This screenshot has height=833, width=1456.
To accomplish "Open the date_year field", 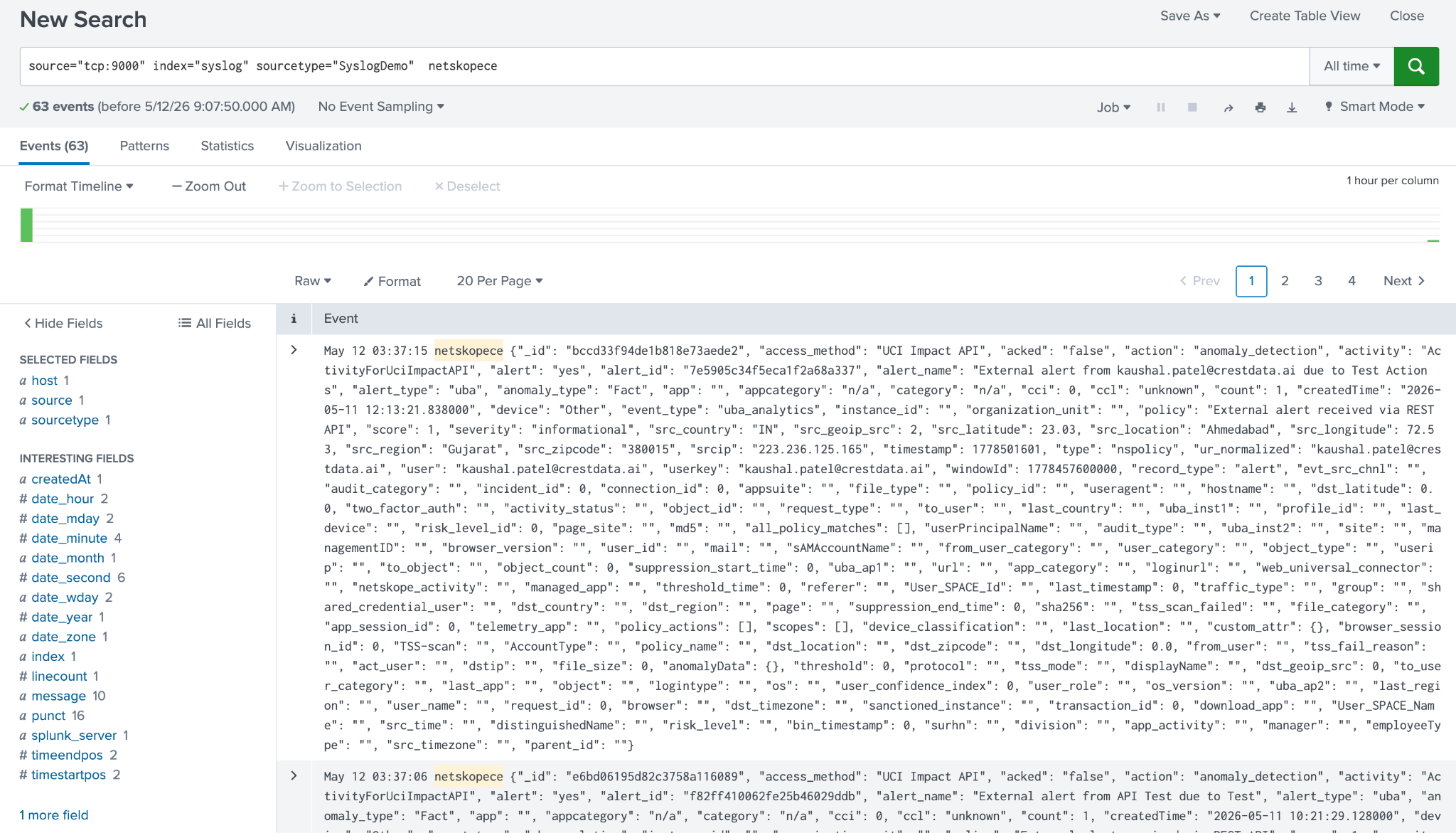I will click(x=62, y=617).
